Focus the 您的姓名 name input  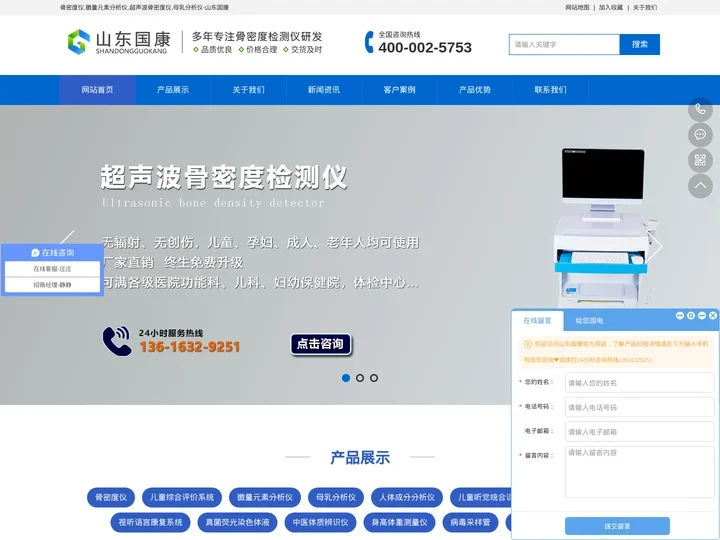(640, 382)
